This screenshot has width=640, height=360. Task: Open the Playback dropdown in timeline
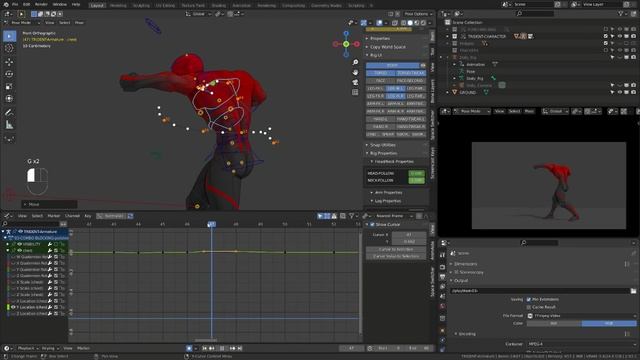click(28, 349)
